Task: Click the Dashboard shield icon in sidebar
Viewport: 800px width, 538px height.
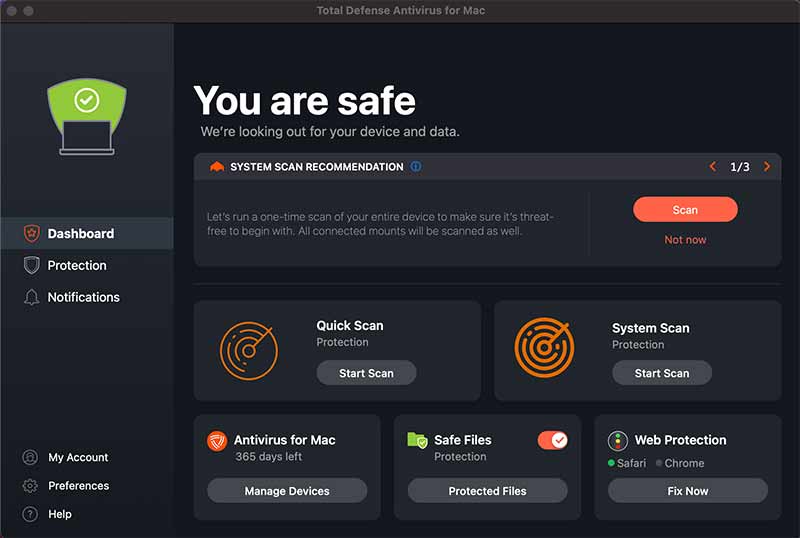Action: (32, 233)
